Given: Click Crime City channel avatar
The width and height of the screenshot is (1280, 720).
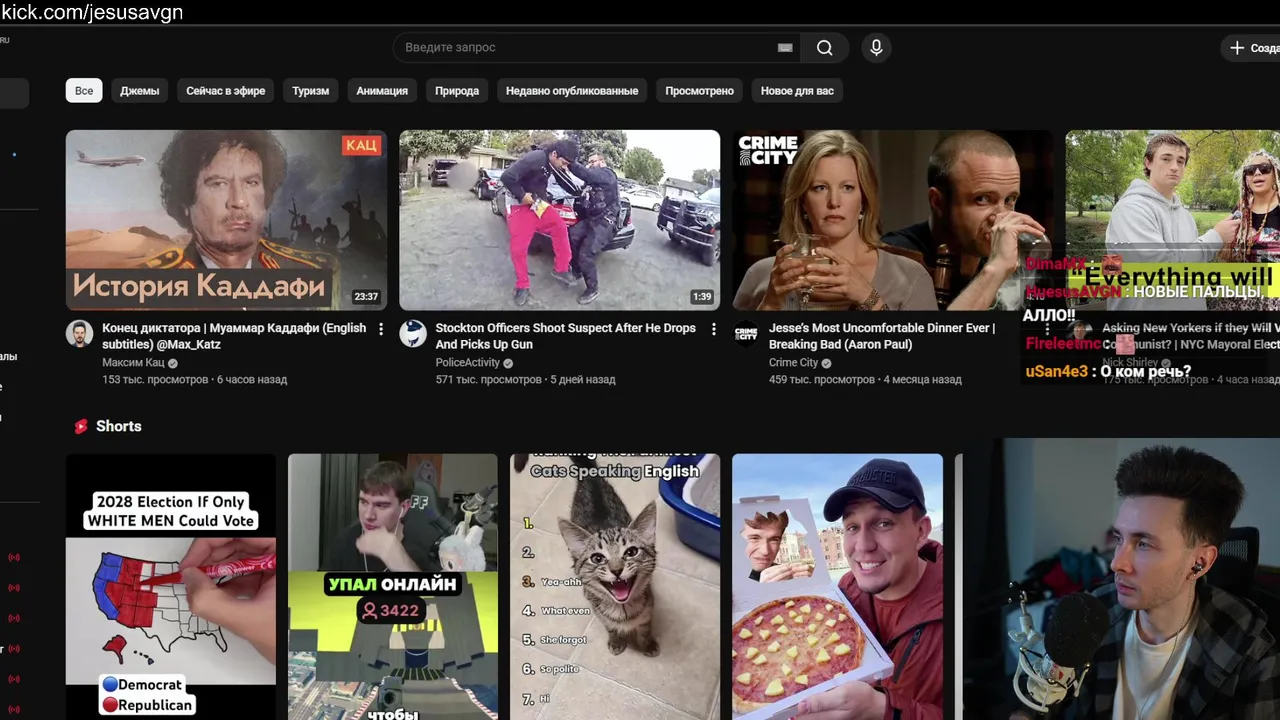Looking at the screenshot, I should click(x=746, y=334).
